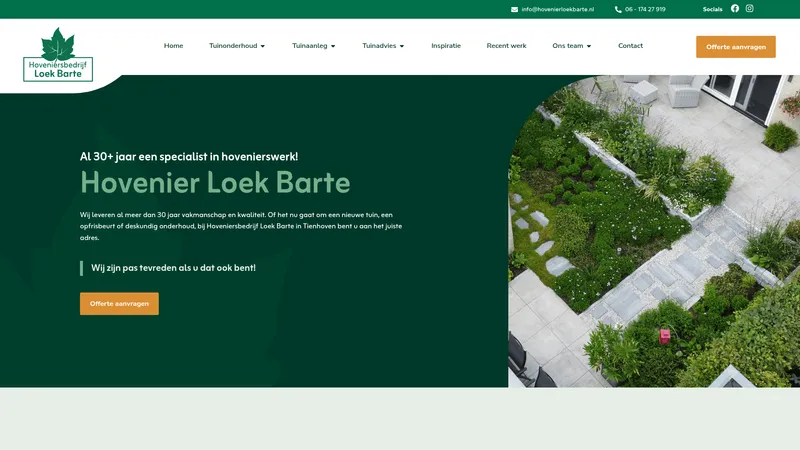Open the Tuinadvies menu item
Screen dimensions: 800x450
point(379,45)
